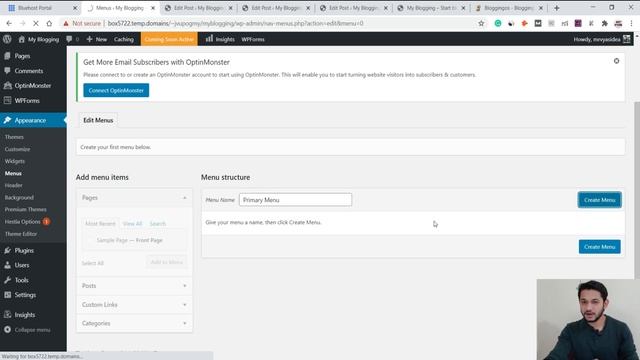Go to Customize submenu

point(18,149)
